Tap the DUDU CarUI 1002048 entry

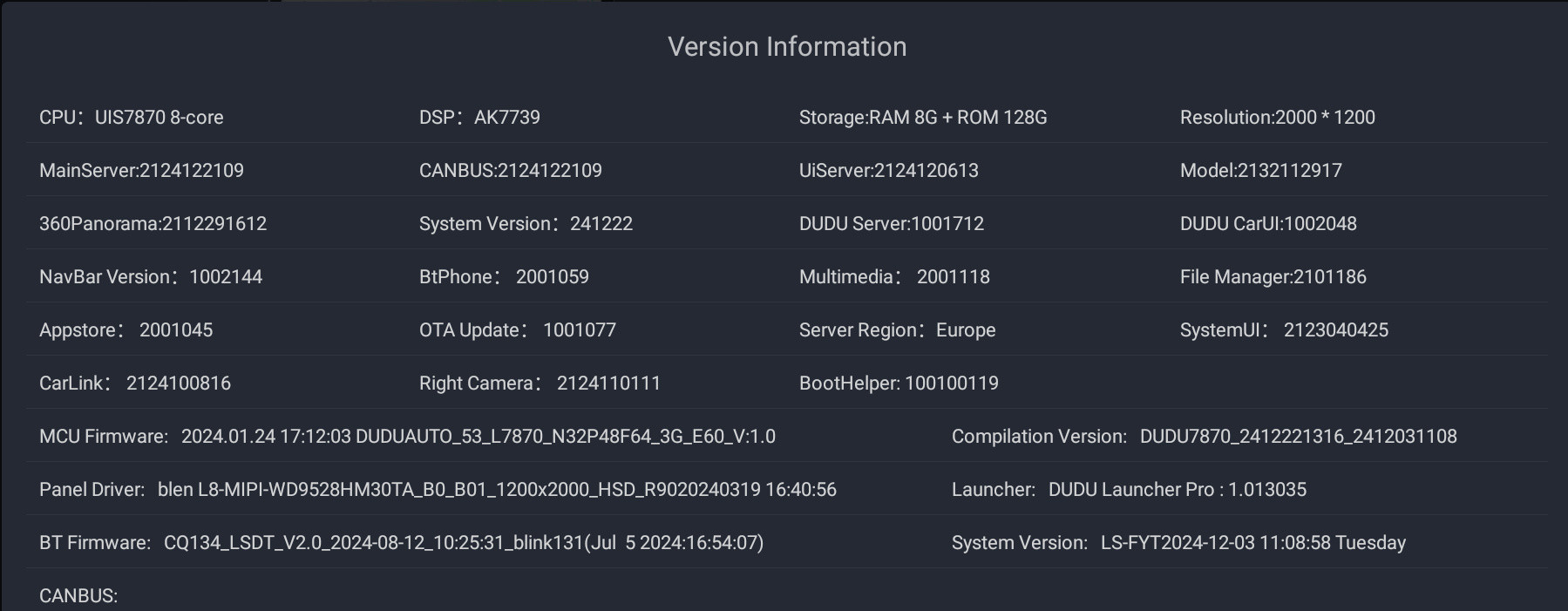pyautogui.click(x=1268, y=224)
